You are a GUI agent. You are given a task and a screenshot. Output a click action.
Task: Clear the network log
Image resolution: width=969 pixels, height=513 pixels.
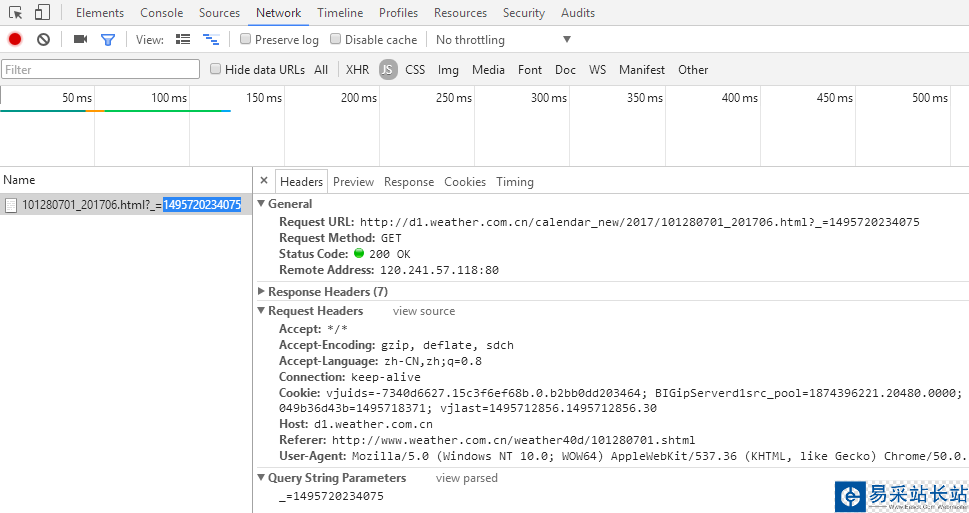coord(43,40)
